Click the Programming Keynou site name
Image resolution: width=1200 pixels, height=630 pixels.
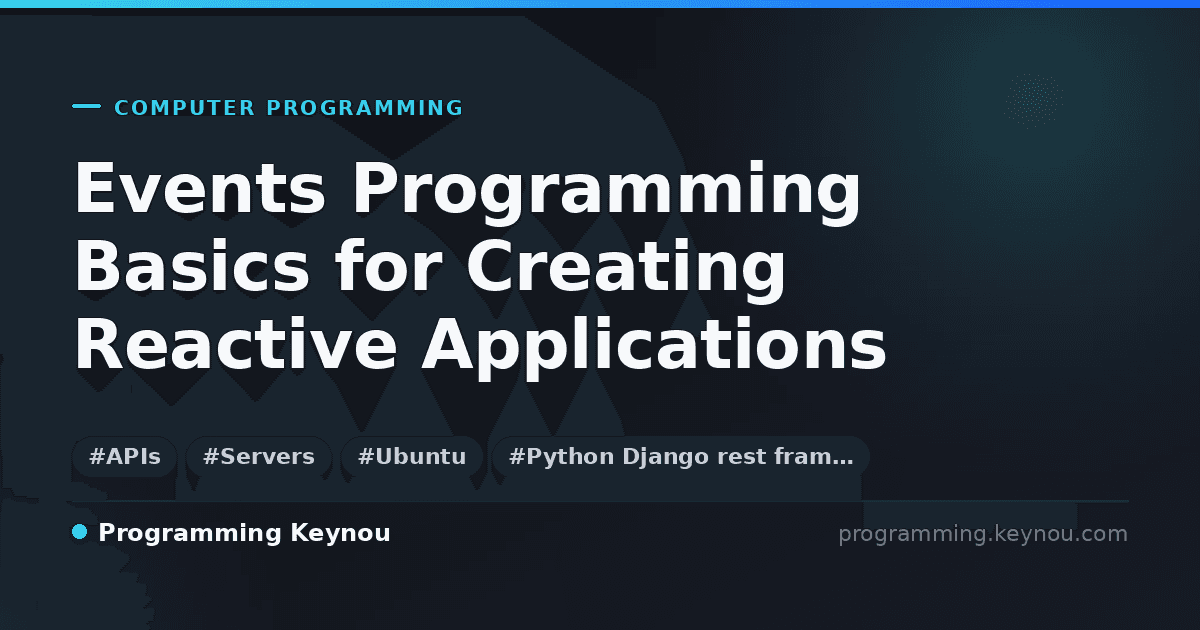click(244, 533)
